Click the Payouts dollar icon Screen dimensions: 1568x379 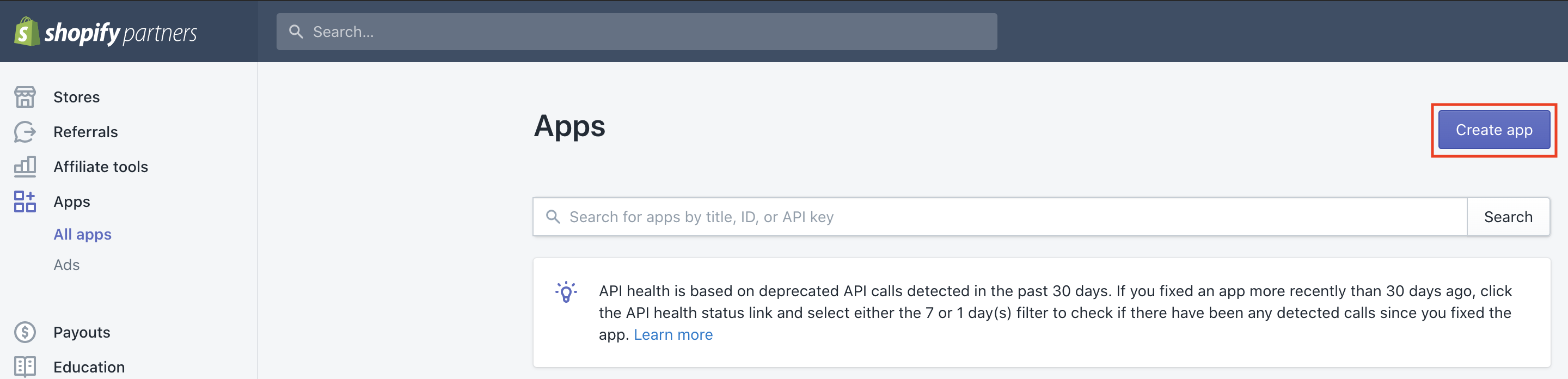(x=25, y=332)
